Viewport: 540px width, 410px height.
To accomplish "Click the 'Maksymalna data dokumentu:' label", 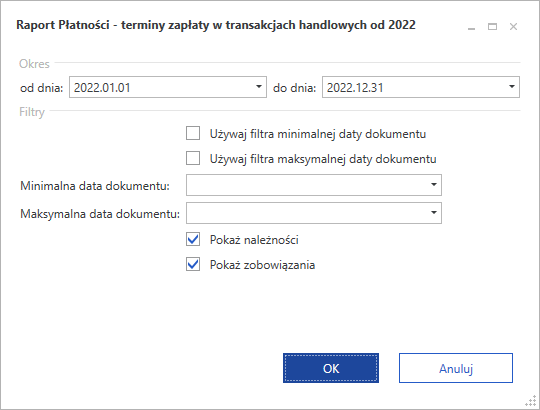I will pos(100,214).
